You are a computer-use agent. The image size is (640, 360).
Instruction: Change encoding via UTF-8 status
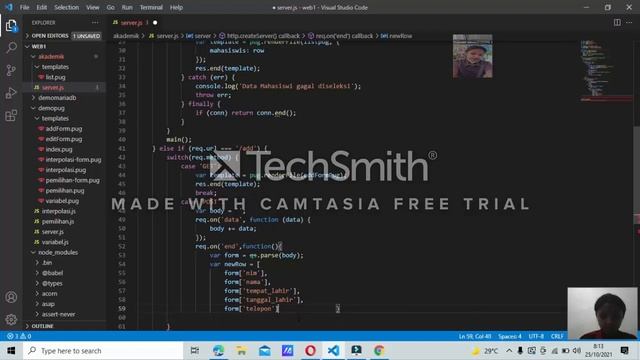[x=536, y=336]
